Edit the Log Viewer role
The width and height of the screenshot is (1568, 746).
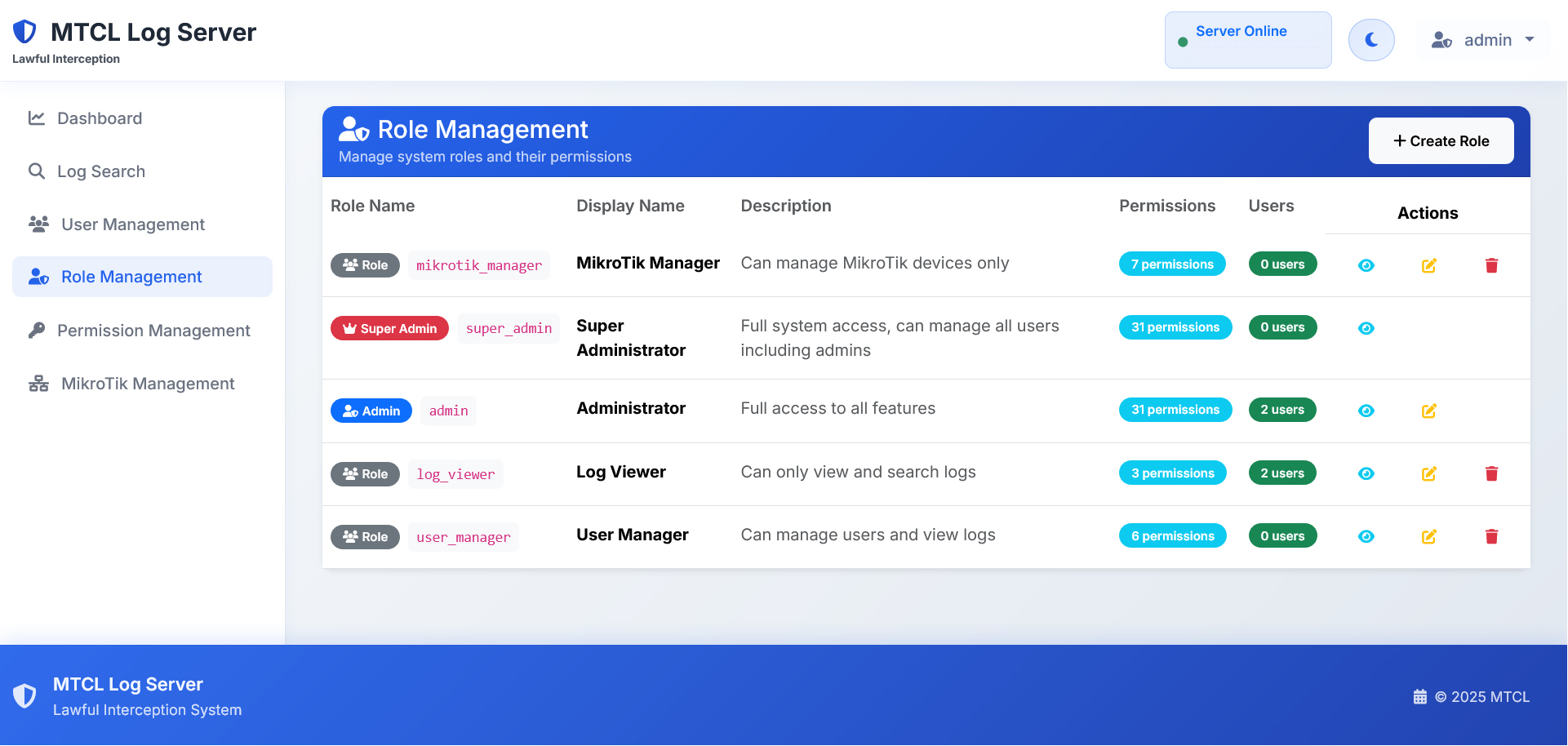pos(1428,473)
